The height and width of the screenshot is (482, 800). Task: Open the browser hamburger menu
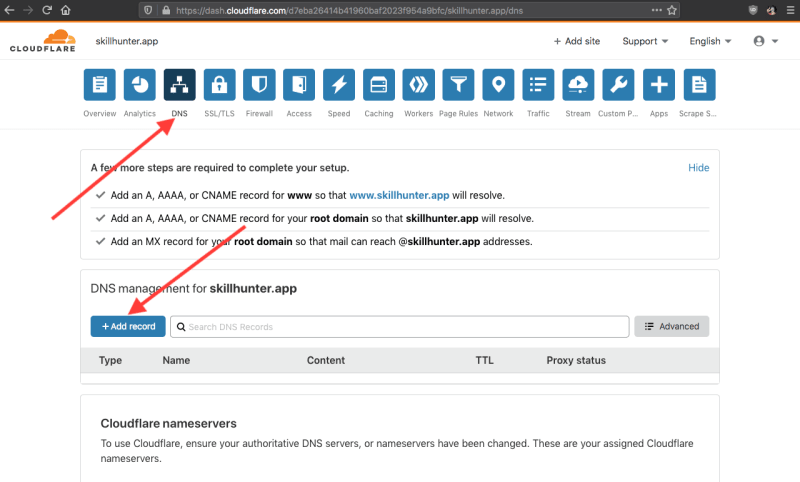(x=790, y=10)
